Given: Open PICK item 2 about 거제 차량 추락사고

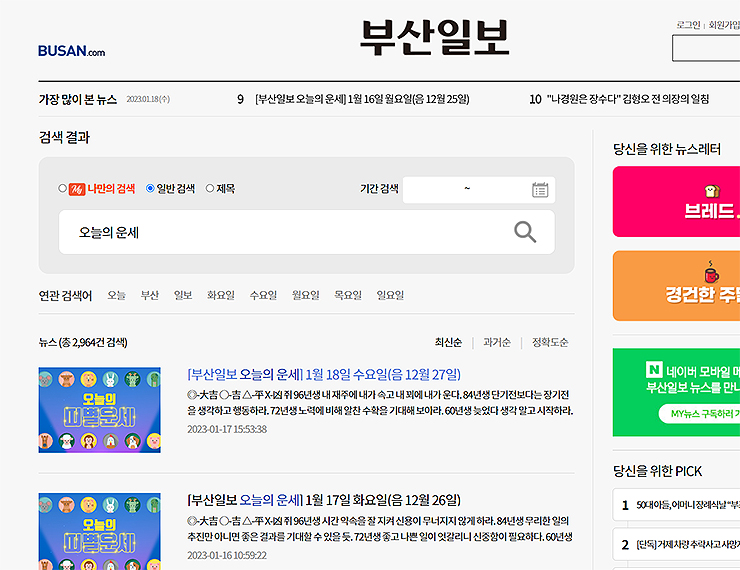Looking at the screenshot, I should (x=676, y=545).
